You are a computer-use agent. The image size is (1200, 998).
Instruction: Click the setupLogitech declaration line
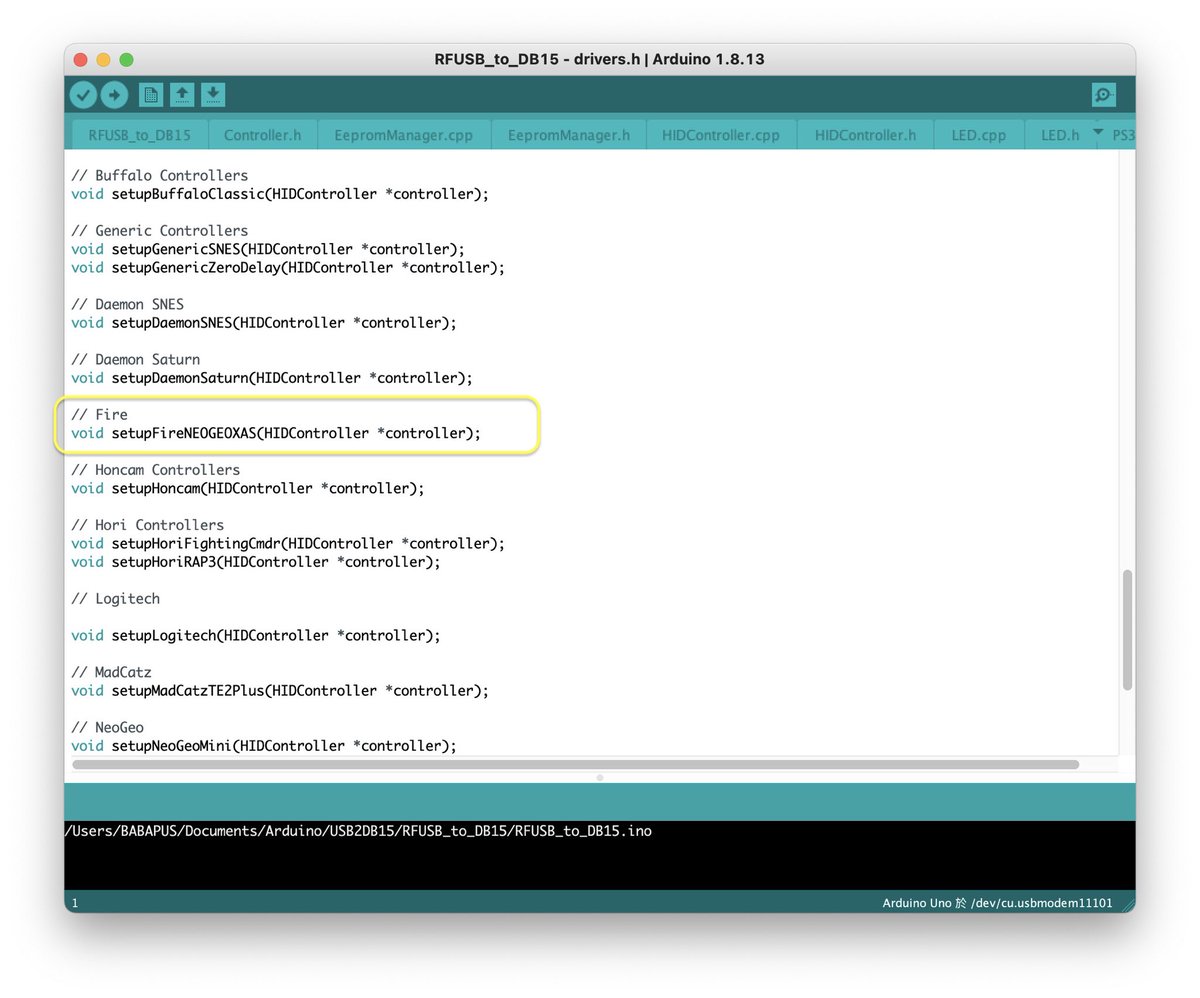pos(256,635)
